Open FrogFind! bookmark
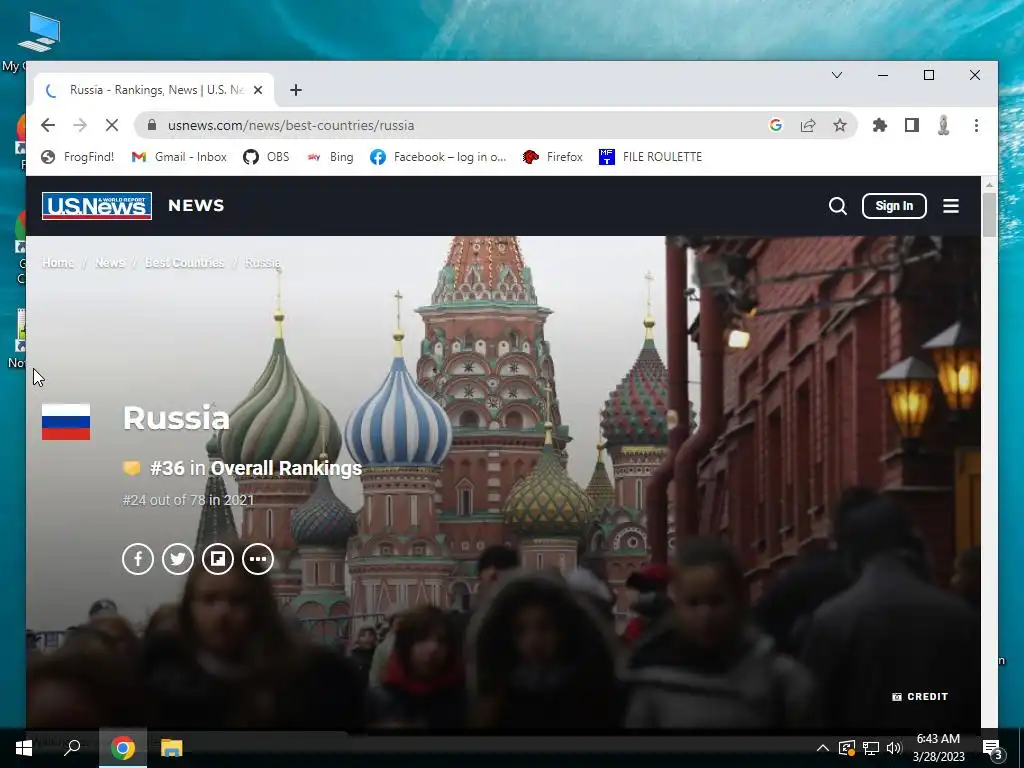 click(77, 157)
